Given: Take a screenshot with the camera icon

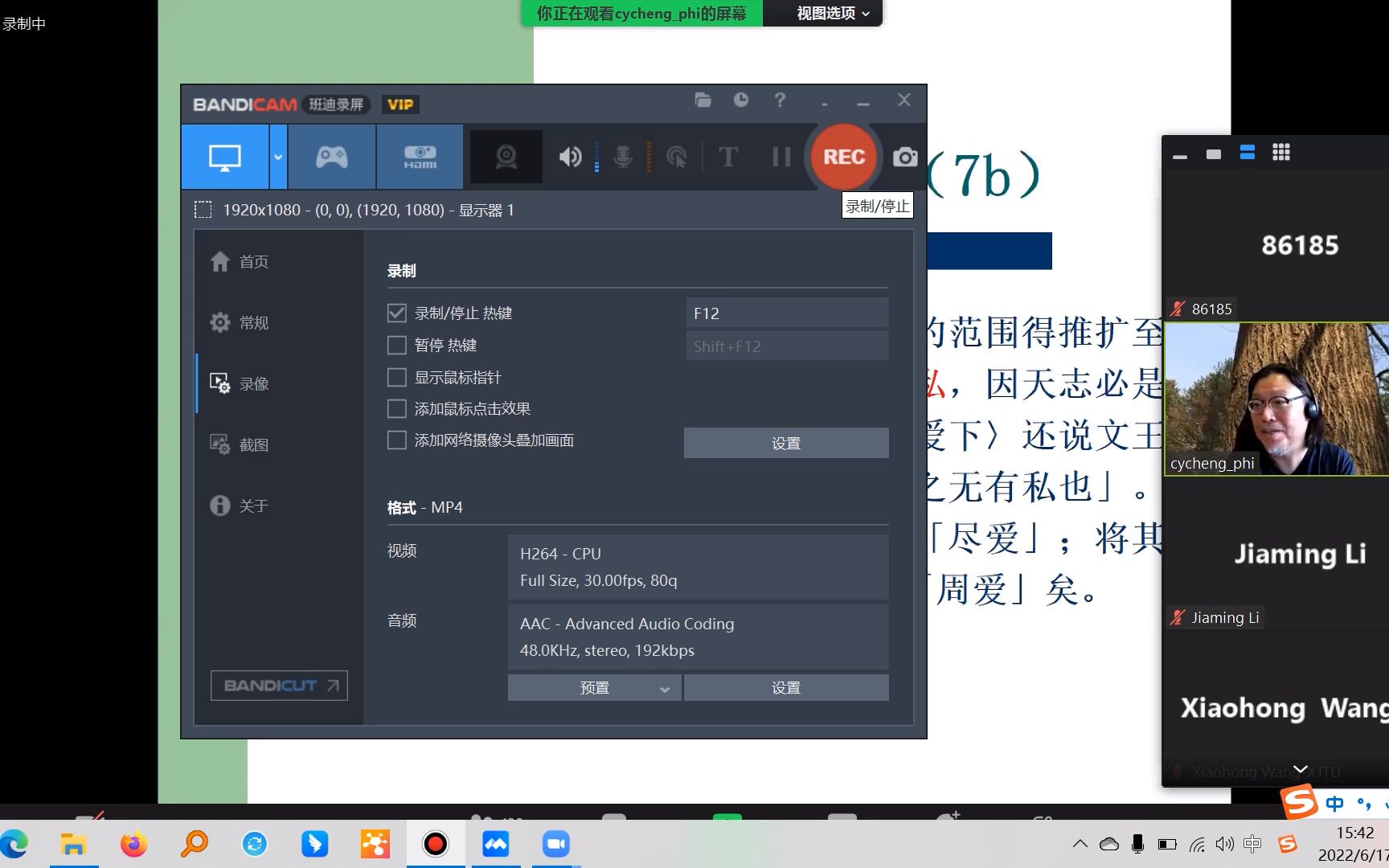Looking at the screenshot, I should tap(905, 157).
